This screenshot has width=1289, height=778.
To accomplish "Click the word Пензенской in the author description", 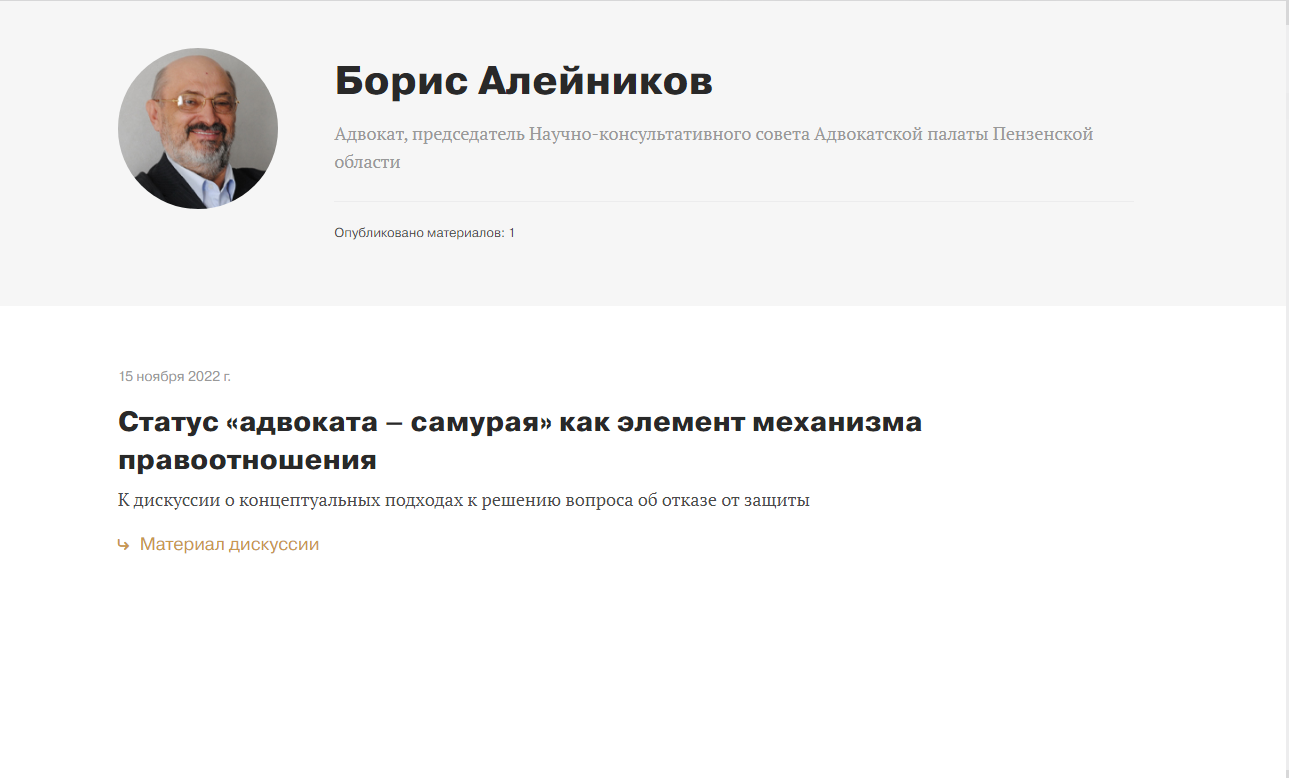I will (1043, 134).
